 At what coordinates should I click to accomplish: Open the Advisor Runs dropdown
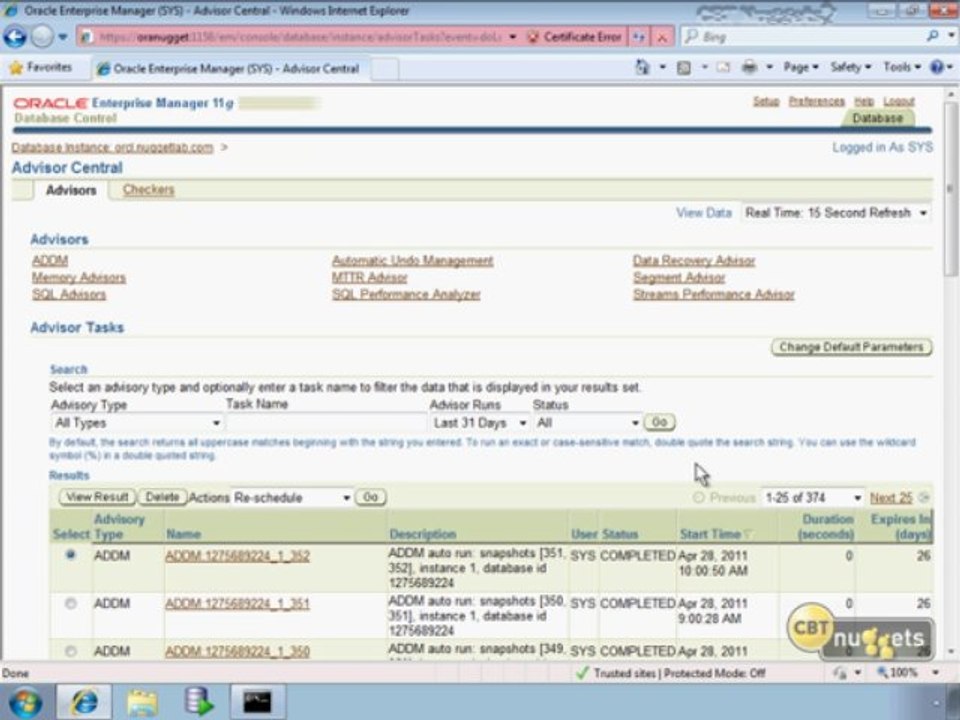[x=479, y=423]
